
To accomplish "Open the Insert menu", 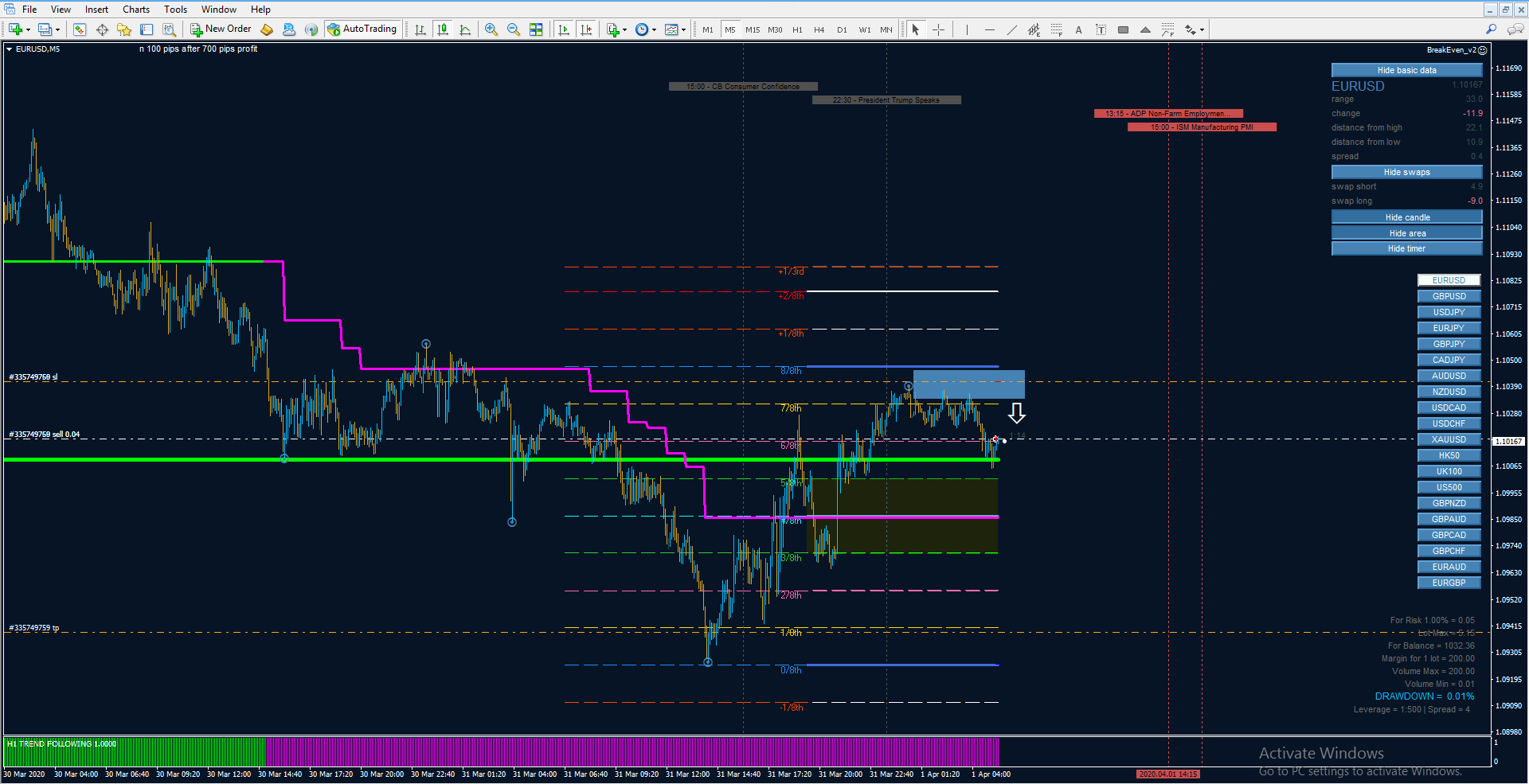I will [x=96, y=10].
